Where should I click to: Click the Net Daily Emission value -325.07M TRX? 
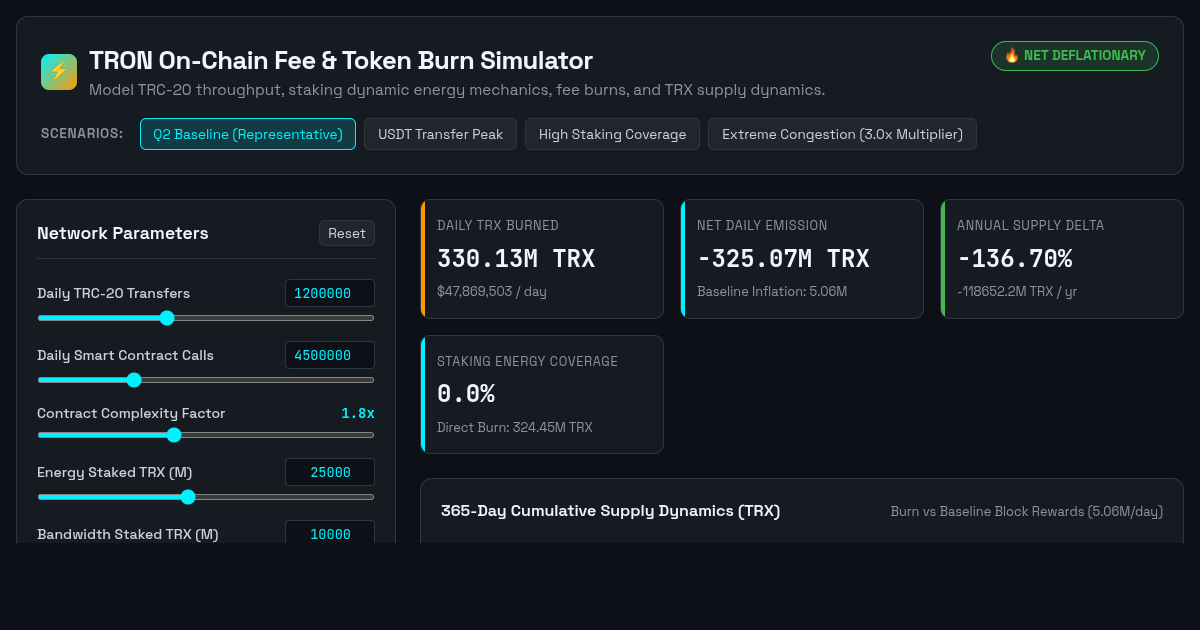(x=783, y=259)
